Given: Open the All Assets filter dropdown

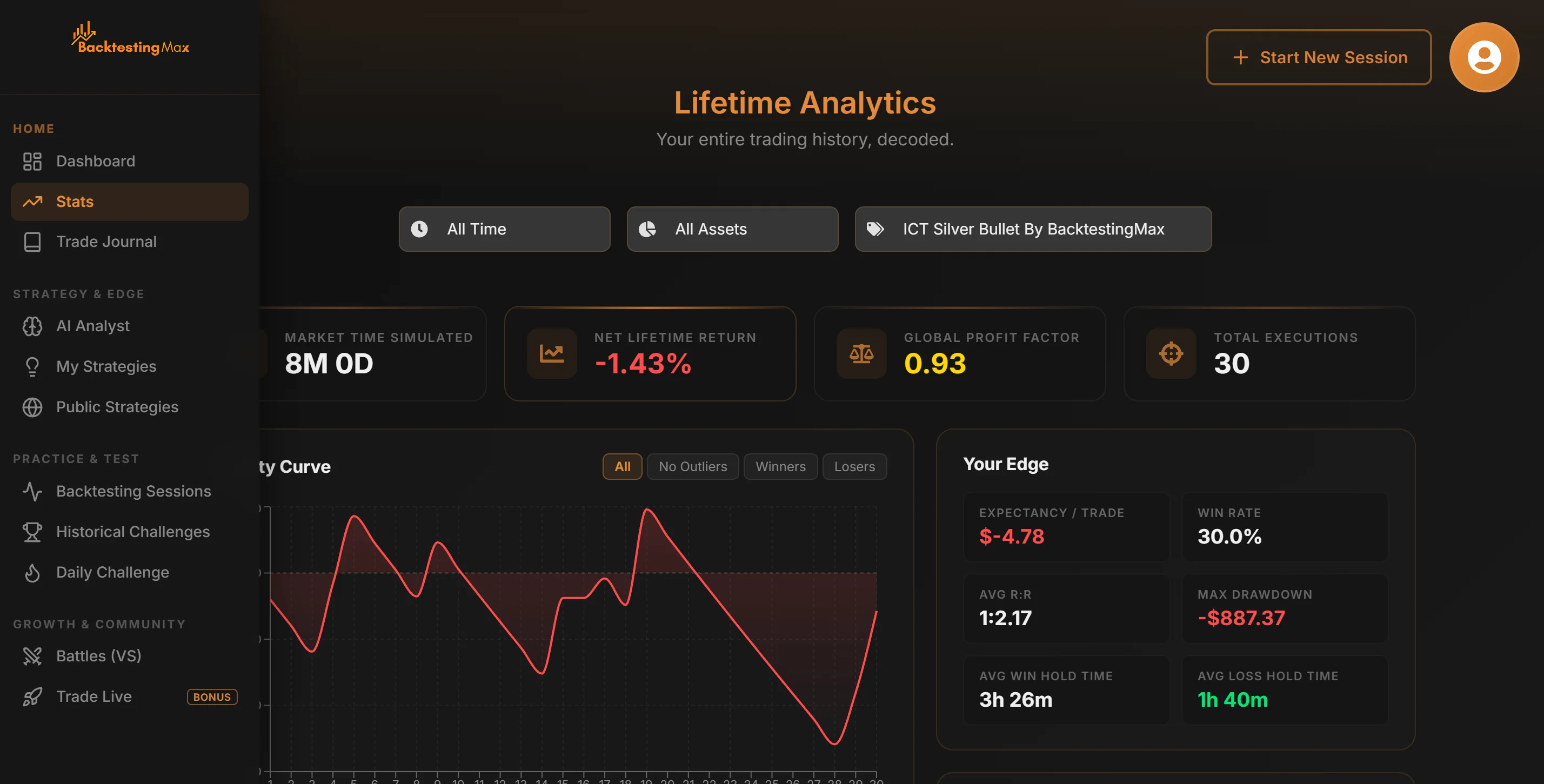Looking at the screenshot, I should [x=732, y=229].
